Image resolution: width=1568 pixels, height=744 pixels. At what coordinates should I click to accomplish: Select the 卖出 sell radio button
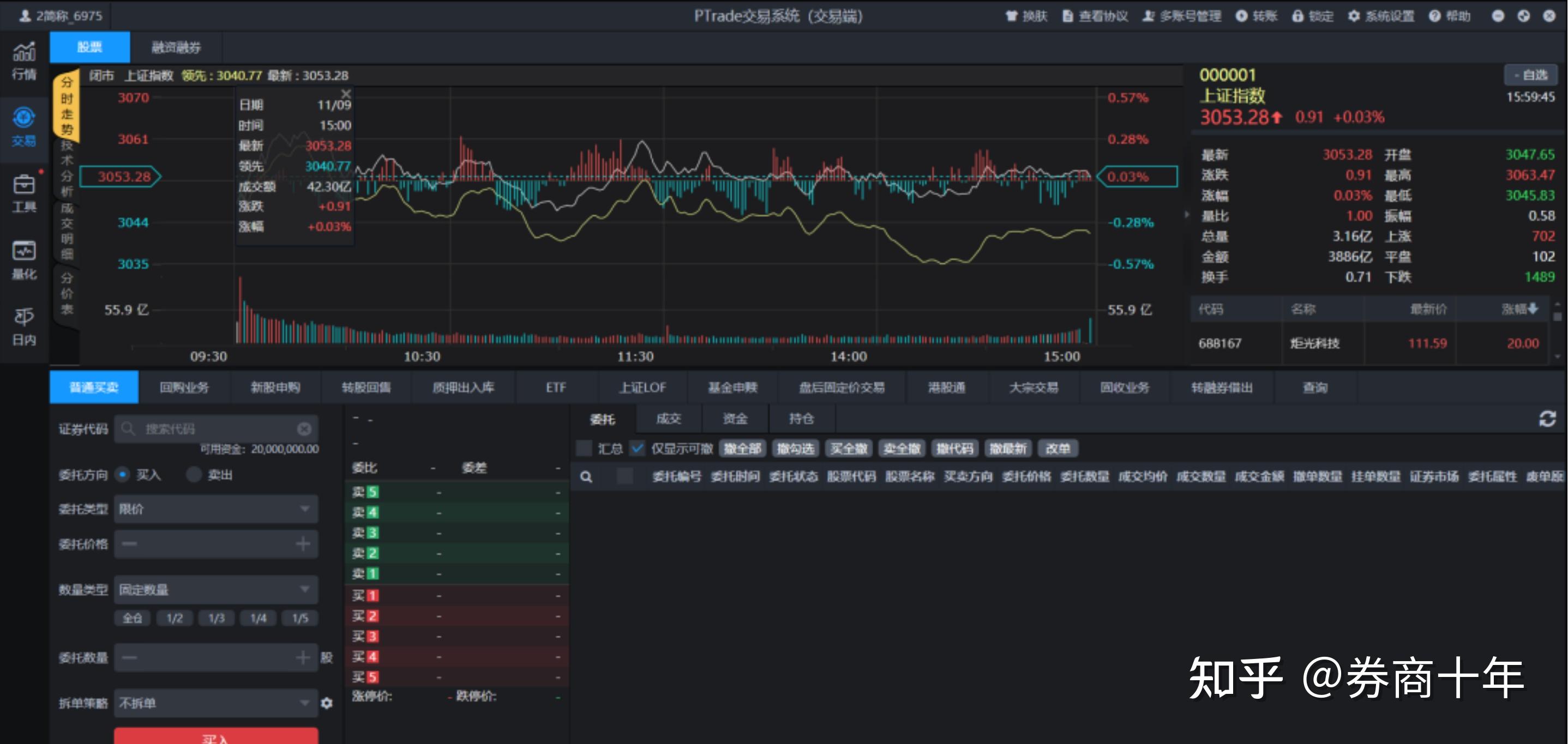tap(194, 475)
